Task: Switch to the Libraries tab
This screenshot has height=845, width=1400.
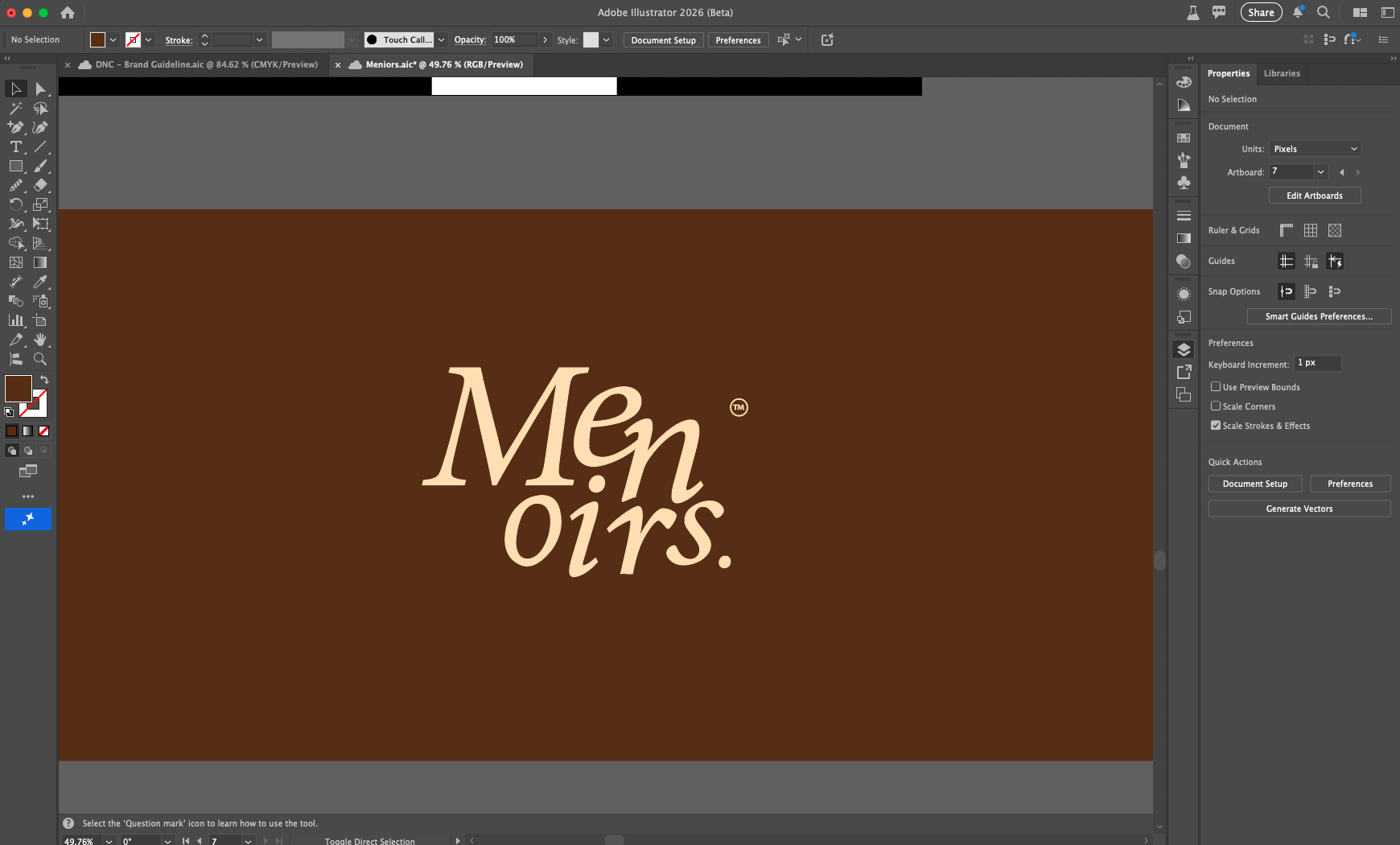Action: (x=1282, y=73)
